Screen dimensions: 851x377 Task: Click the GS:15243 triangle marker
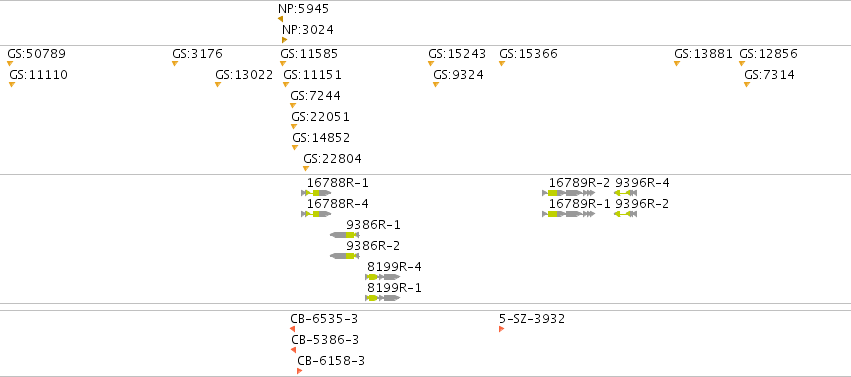pyautogui.click(x=431, y=64)
